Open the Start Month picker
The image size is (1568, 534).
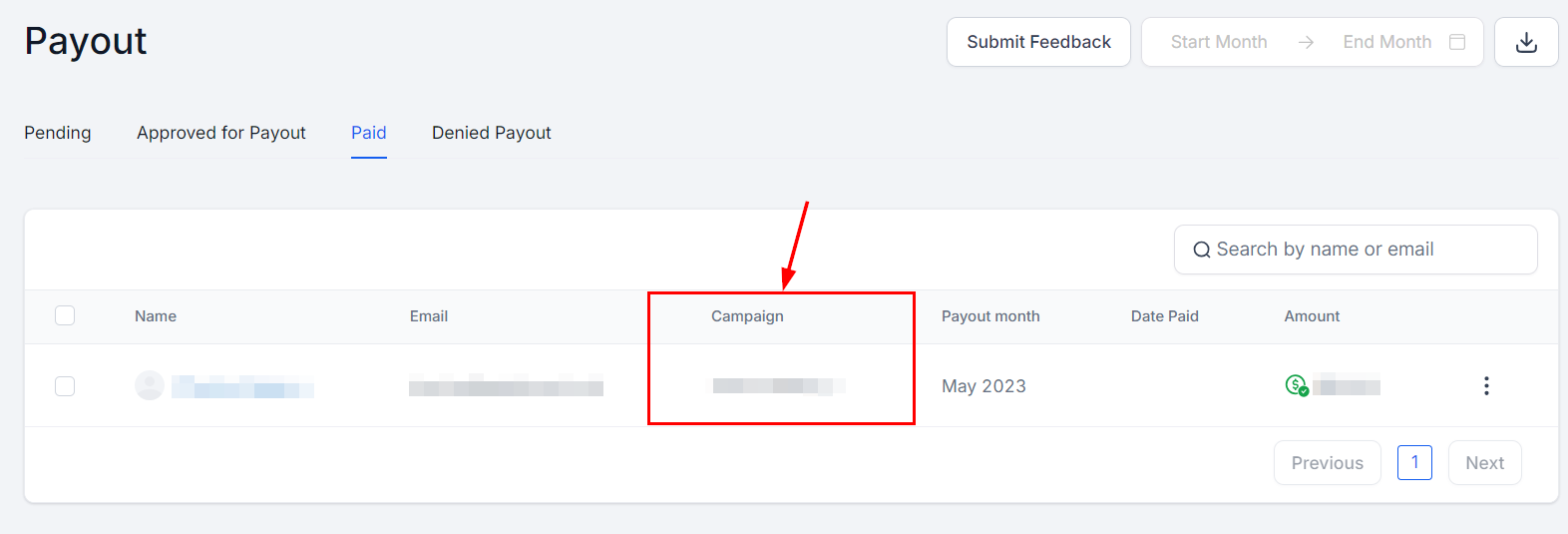coord(1218,42)
